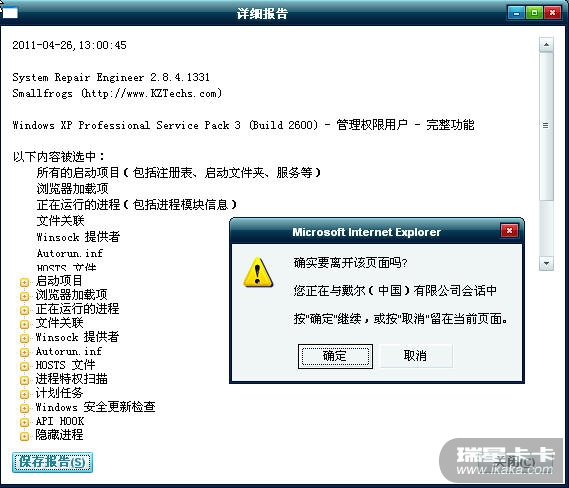Screen dimensions: 569x488
Task: Expand the Autorun.inf tree node
Action: (24, 352)
